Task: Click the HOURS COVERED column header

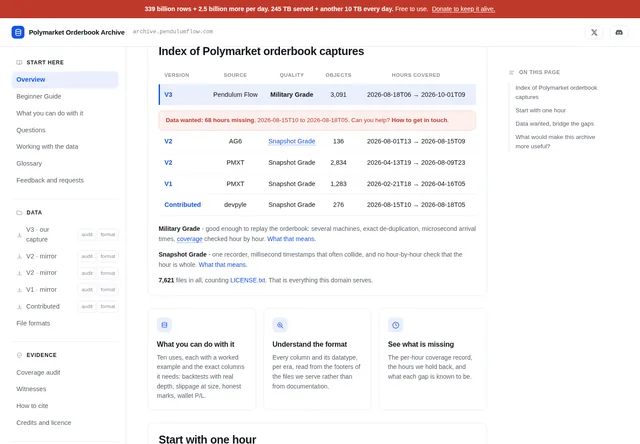Action: pyautogui.click(x=416, y=75)
